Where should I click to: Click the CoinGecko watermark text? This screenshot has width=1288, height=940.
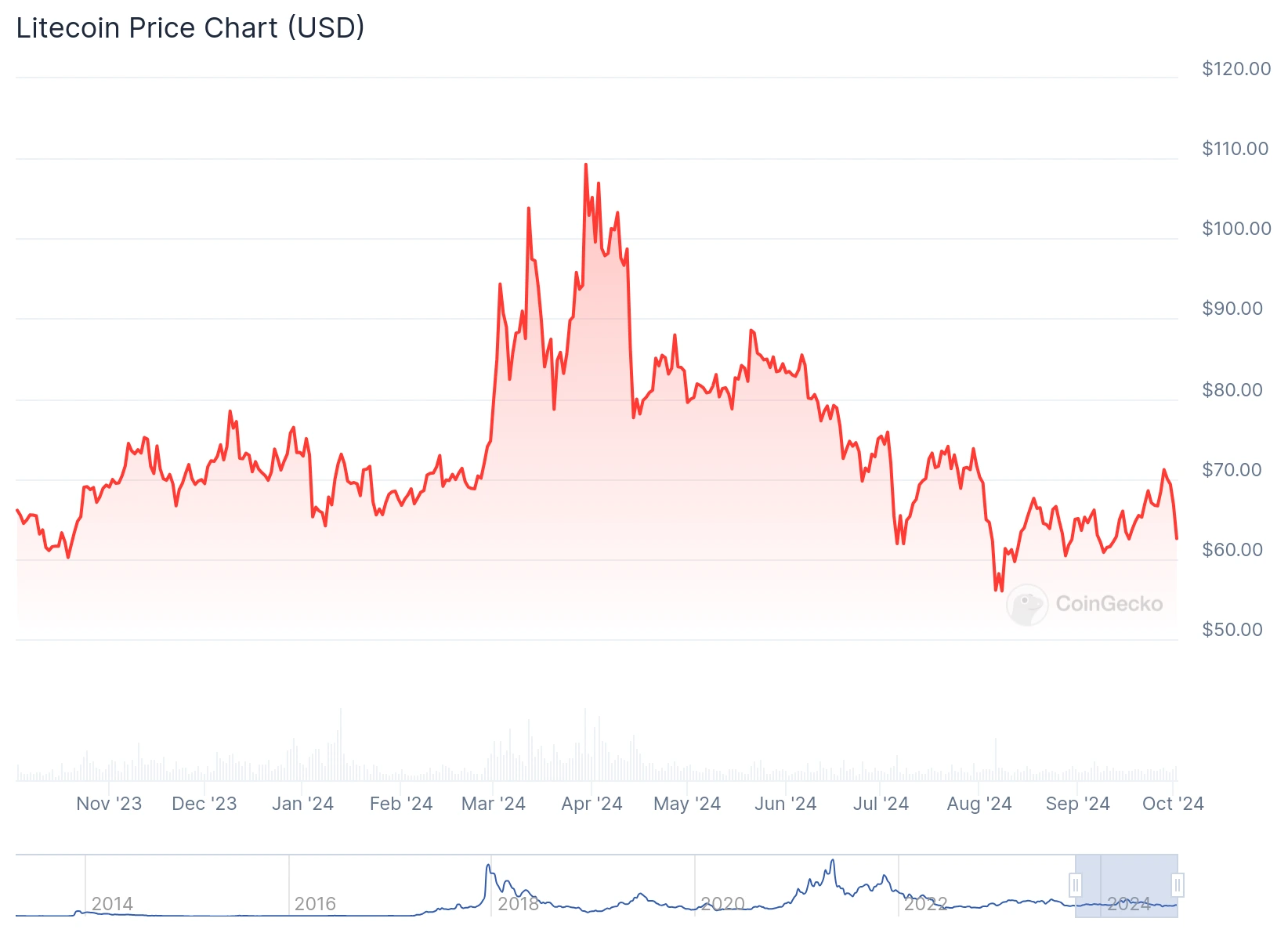[x=1109, y=604]
